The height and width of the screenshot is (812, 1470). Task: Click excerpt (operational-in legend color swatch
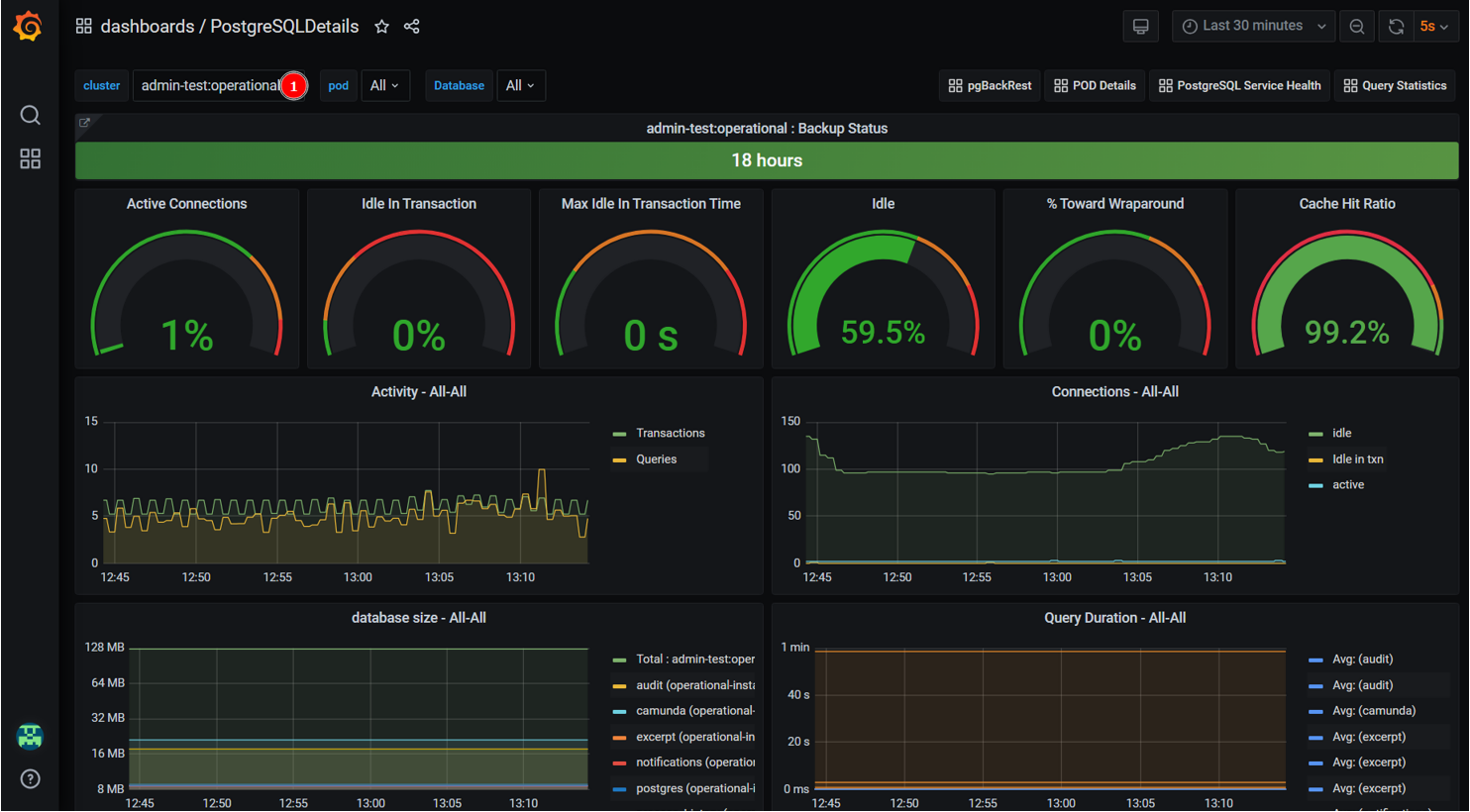click(620, 737)
